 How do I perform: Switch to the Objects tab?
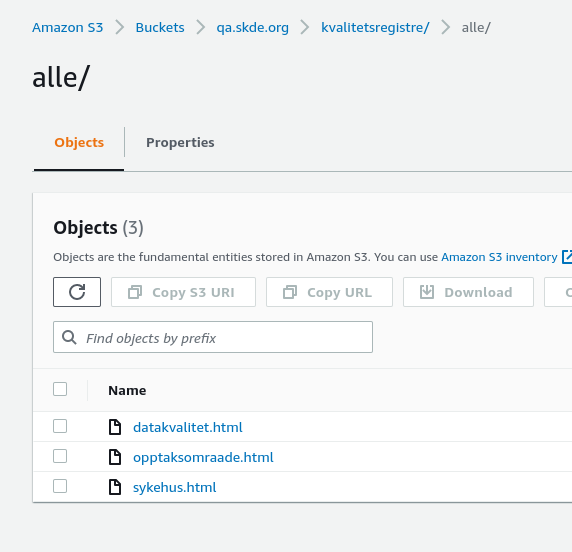click(x=79, y=142)
